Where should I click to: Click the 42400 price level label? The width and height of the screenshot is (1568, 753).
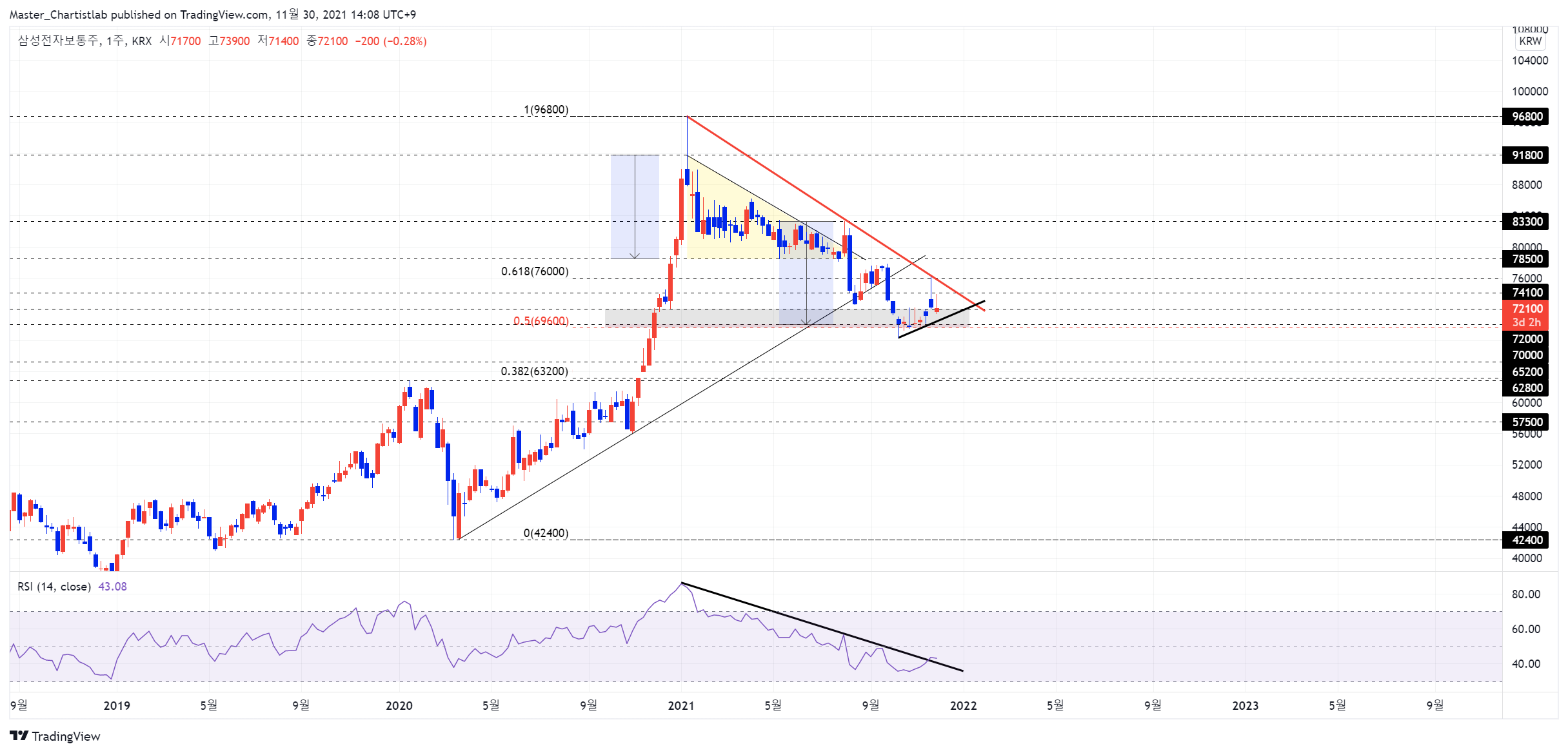click(1525, 540)
